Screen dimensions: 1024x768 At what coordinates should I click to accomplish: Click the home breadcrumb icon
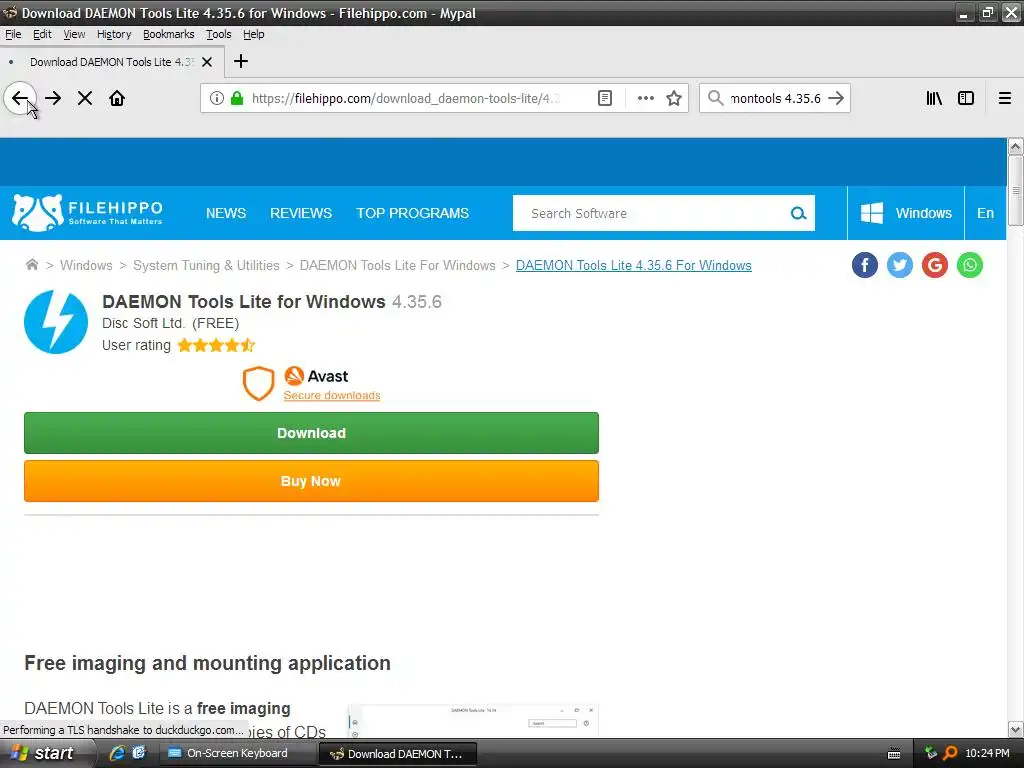31,264
